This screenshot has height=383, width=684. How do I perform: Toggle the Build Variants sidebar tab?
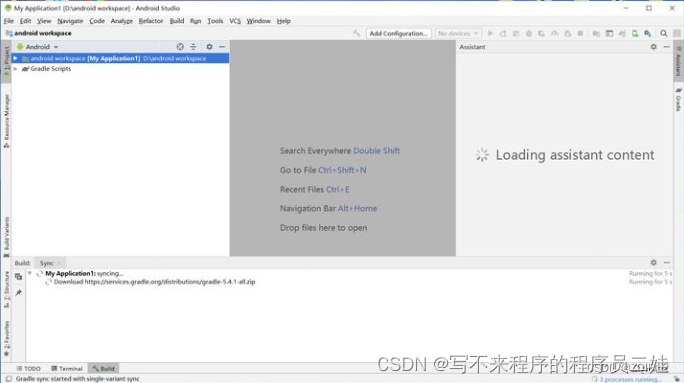6,237
